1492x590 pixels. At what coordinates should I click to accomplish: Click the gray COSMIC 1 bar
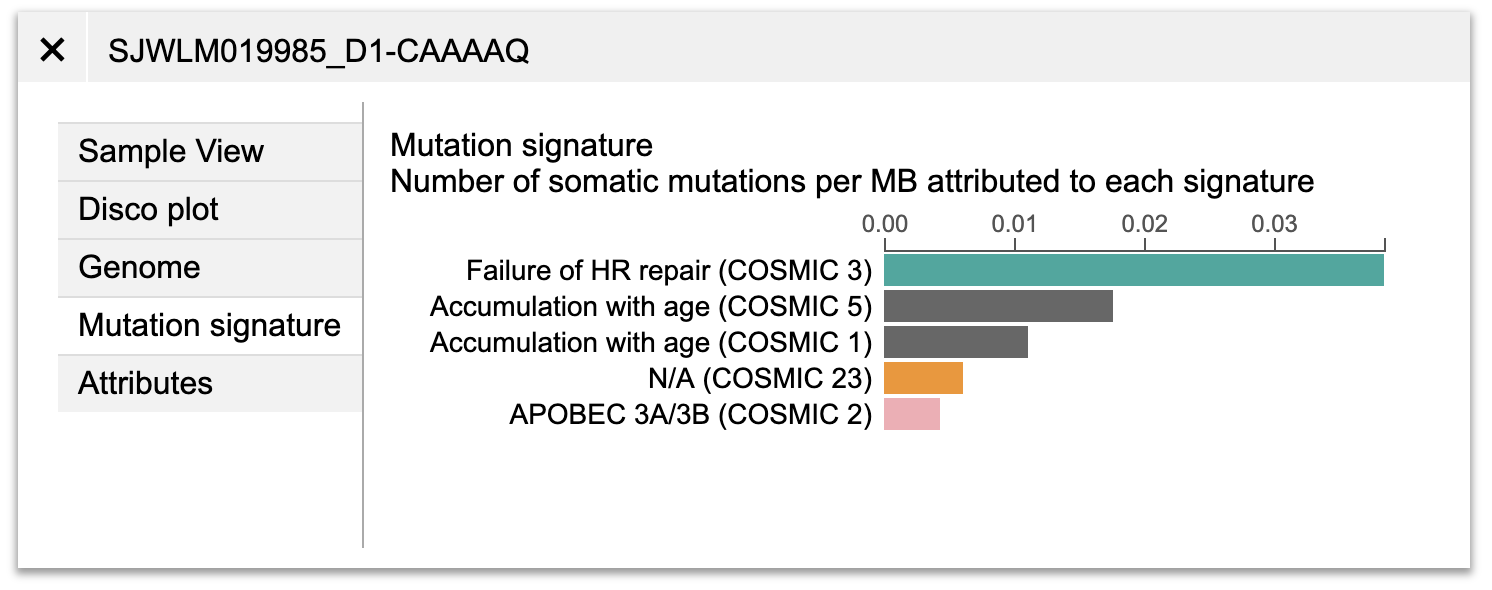(956, 342)
